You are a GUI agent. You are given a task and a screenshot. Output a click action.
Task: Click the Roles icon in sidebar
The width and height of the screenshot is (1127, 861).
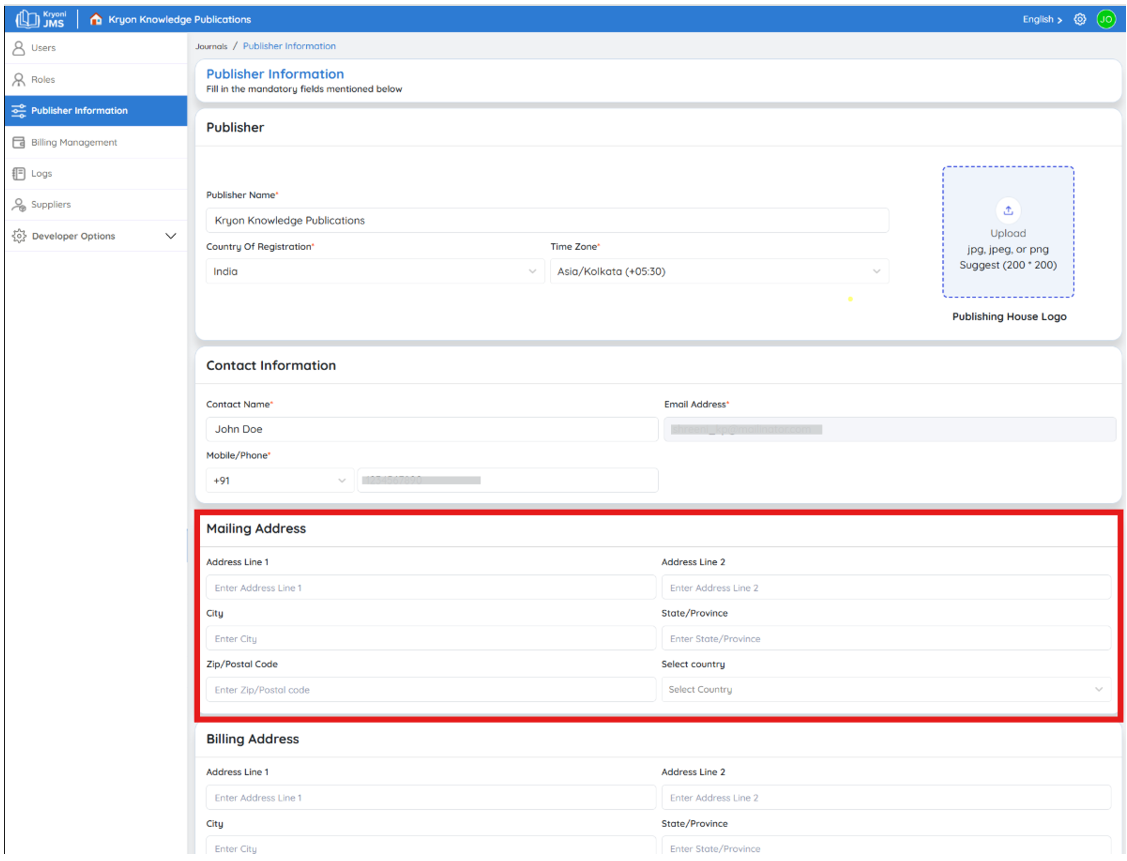pos(19,80)
